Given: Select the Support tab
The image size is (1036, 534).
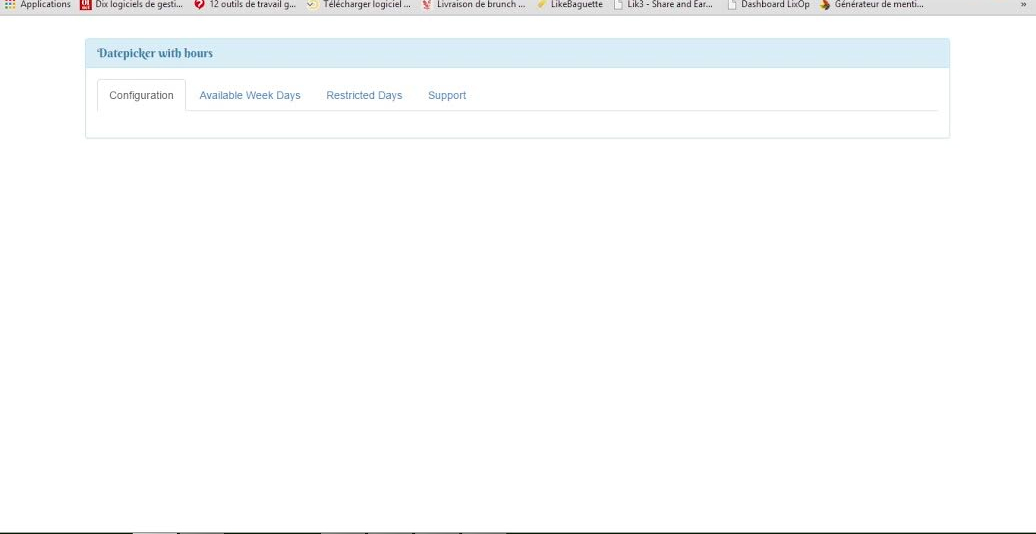Looking at the screenshot, I should click(x=447, y=95).
